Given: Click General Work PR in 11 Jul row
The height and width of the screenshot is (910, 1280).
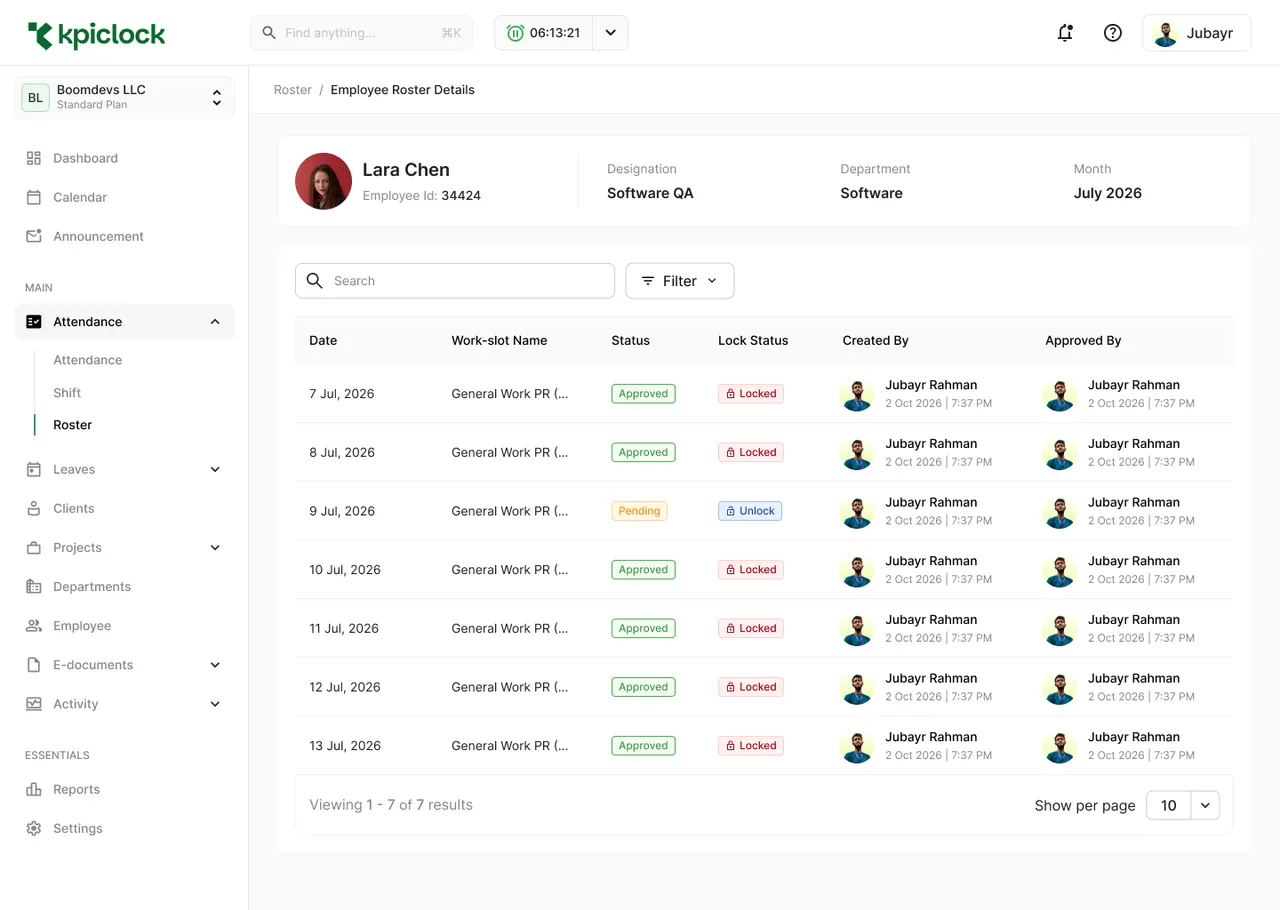Looking at the screenshot, I should (510, 629).
